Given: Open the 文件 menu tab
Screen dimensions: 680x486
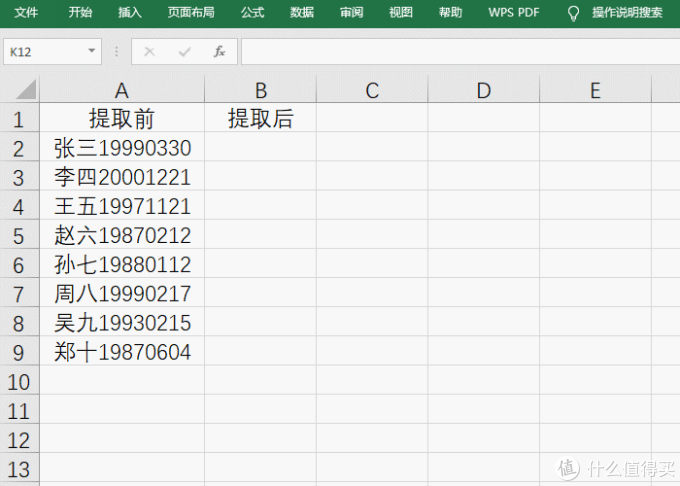Looking at the screenshot, I should (26, 13).
